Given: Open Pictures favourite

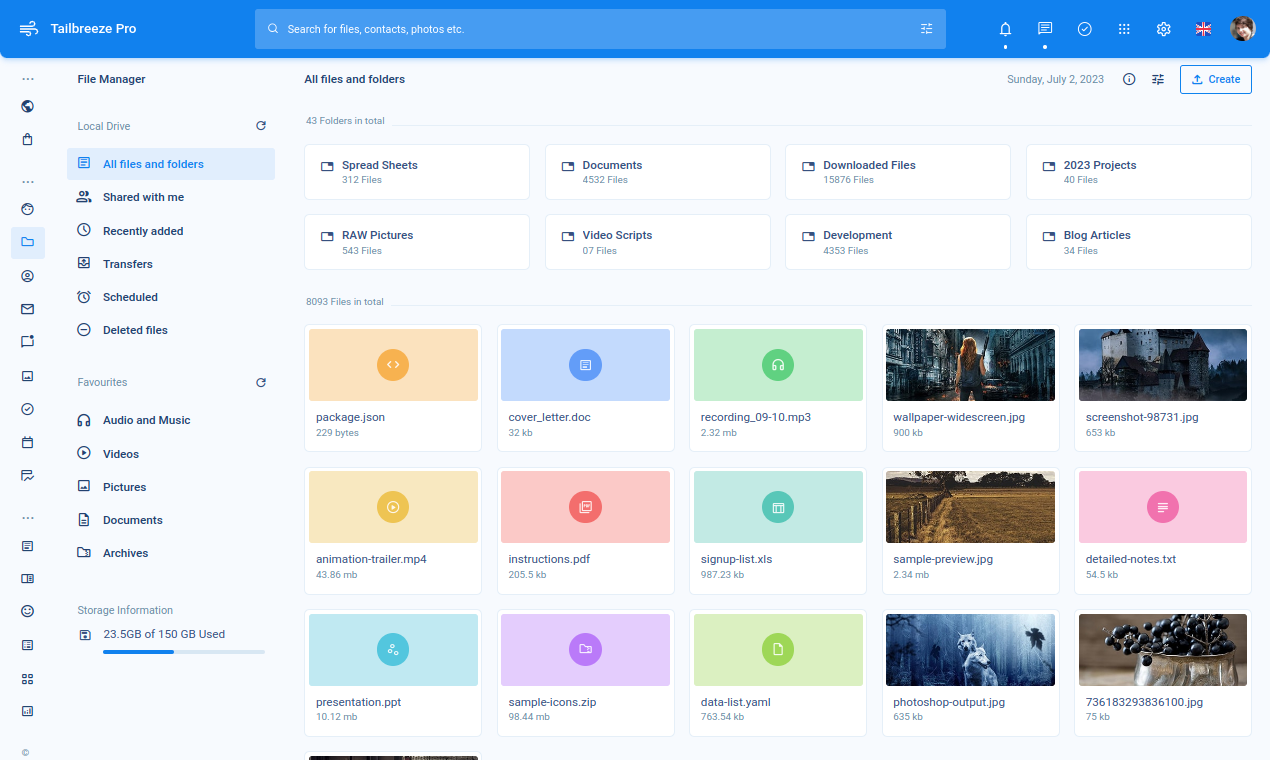Looking at the screenshot, I should pos(171,487).
